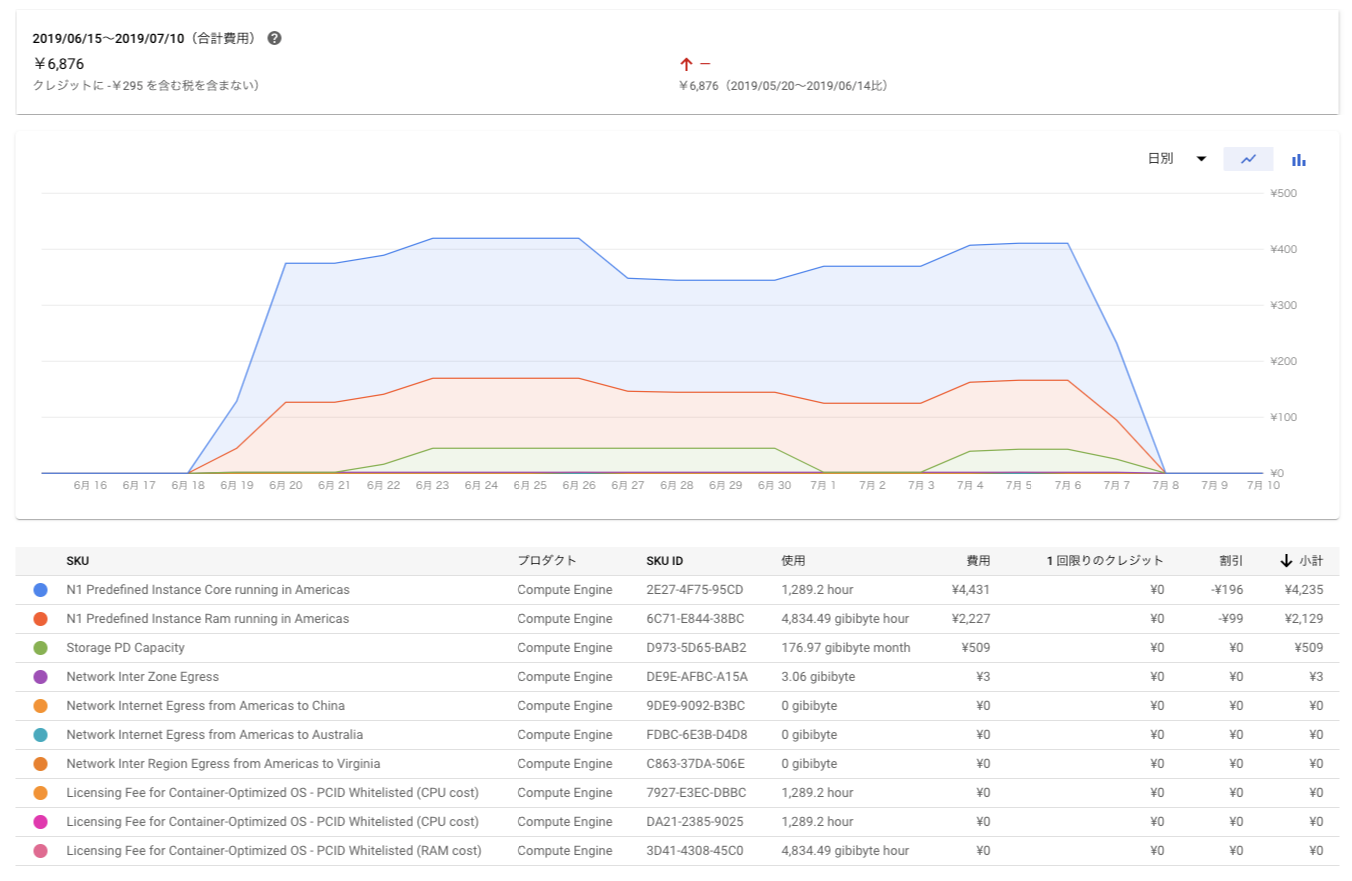Screen dimensions: 1352x881
Task: Click the 6月 23 axis date label
Action: point(432,485)
